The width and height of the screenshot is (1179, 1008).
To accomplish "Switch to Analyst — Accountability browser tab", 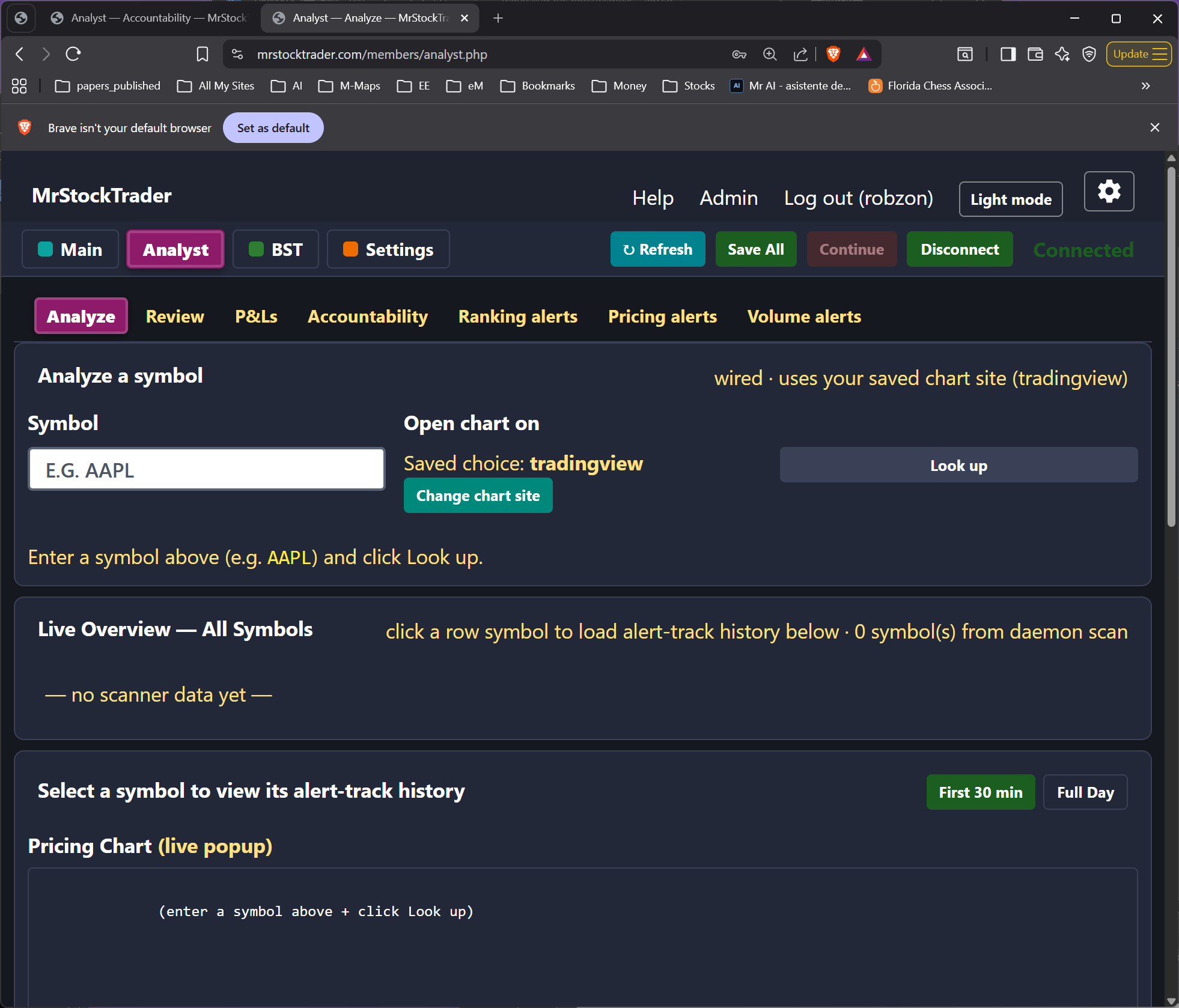I will [149, 18].
